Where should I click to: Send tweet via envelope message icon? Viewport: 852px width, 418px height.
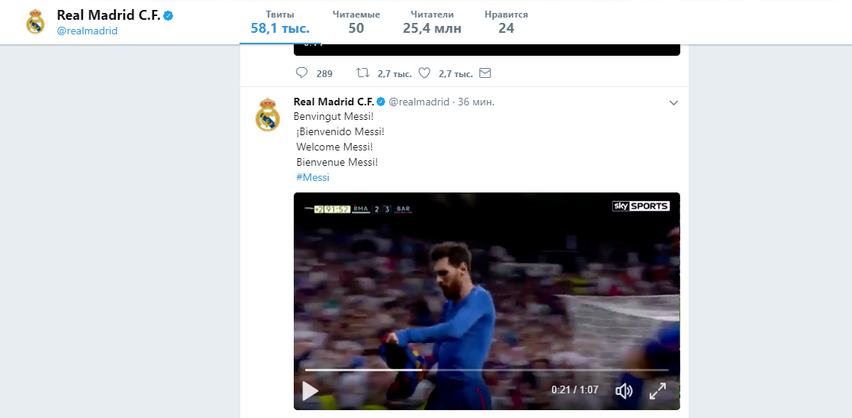coord(485,73)
